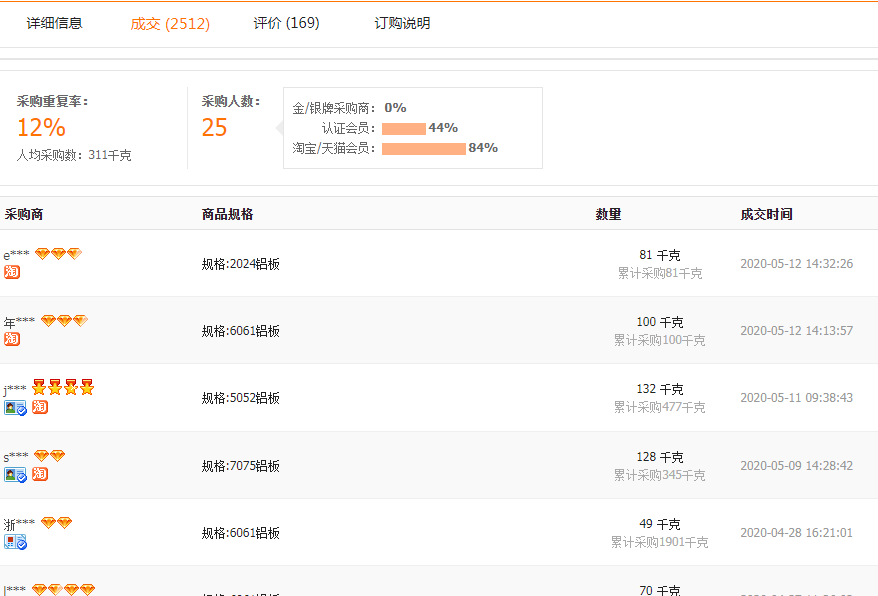Click the 132 千克 quantity
Image resolution: width=878 pixels, height=596 pixels.
[660, 389]
